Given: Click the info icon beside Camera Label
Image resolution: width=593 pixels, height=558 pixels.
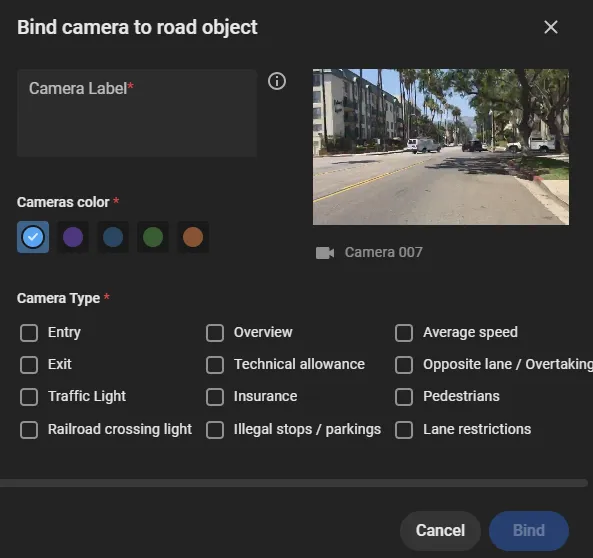Looking at the screenshot, I should [277, 81].
